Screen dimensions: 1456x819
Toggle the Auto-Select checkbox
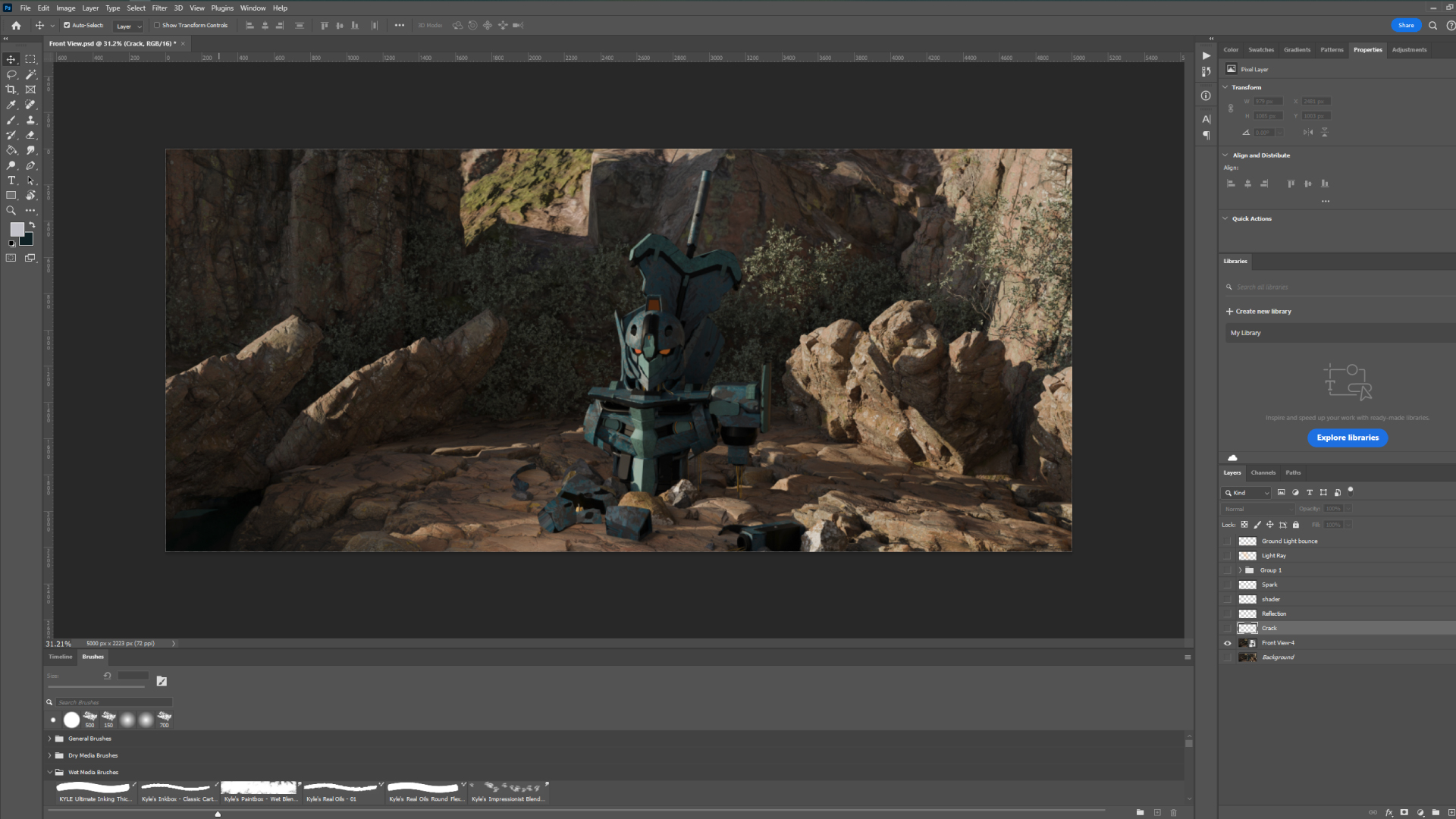(x=67, y=25)
